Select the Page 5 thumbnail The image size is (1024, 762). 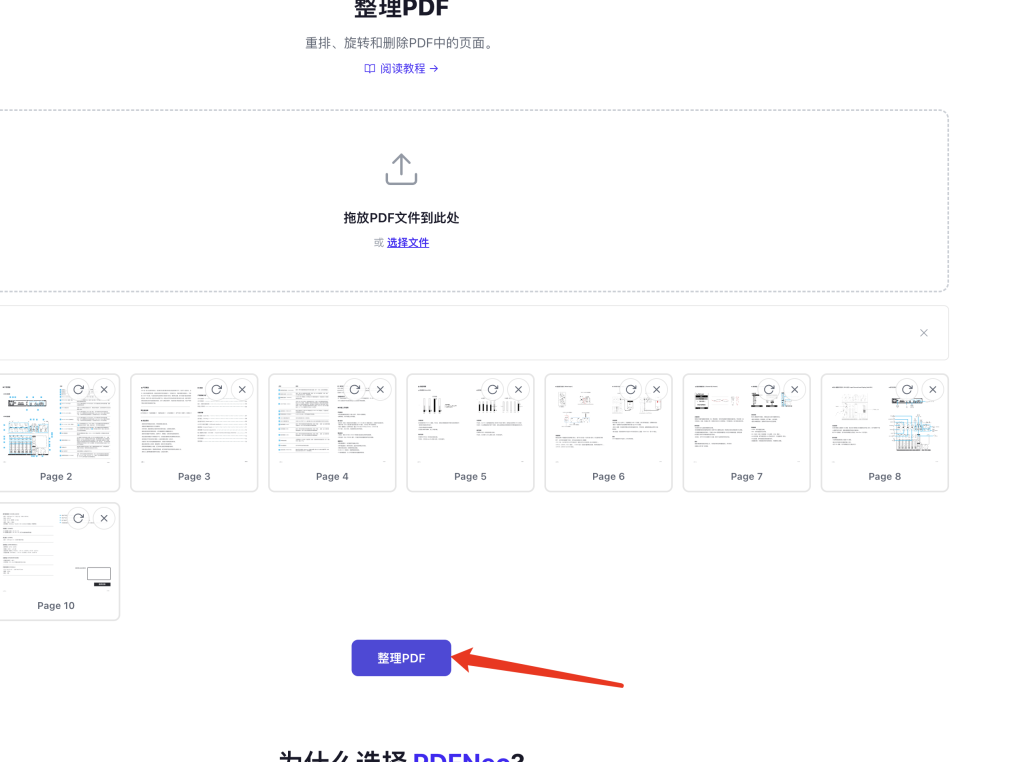coord(470,433)
